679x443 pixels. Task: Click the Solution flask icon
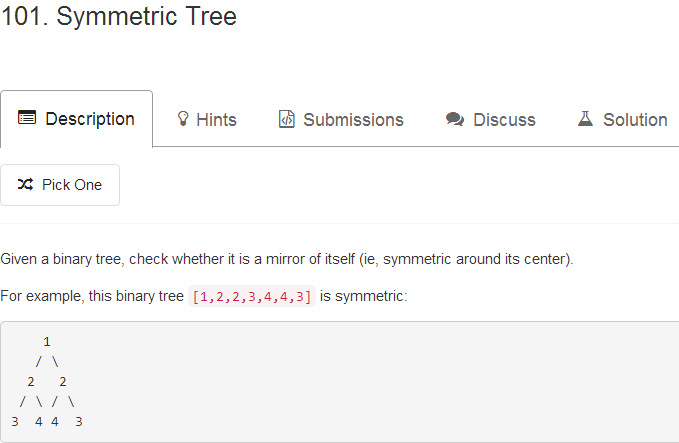[x=586, y=119]
